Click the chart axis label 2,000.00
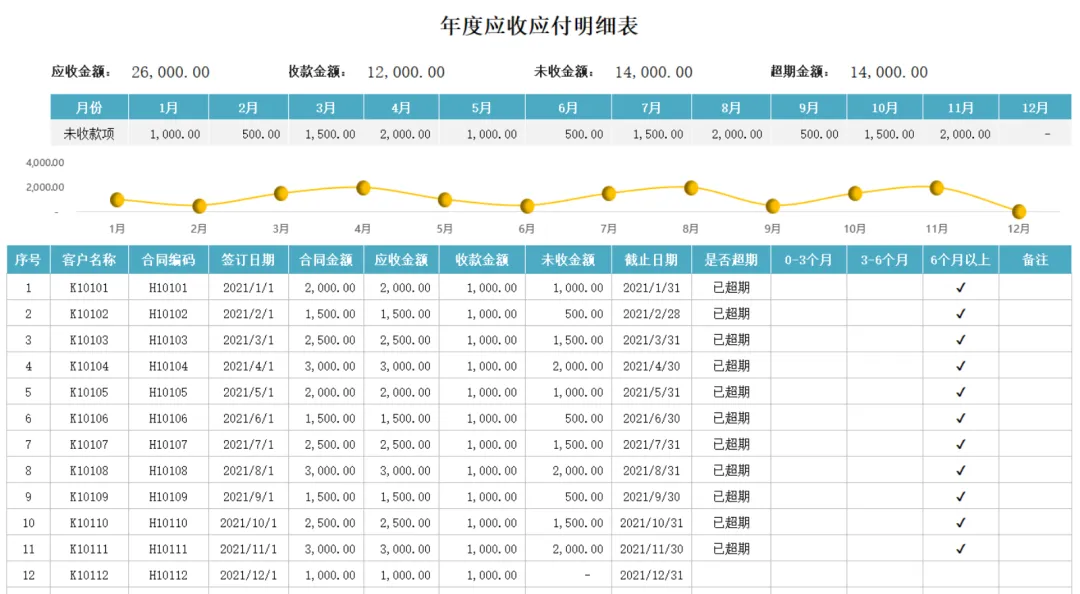Viewport: 1080px width, 594px height. click(45, 187)
